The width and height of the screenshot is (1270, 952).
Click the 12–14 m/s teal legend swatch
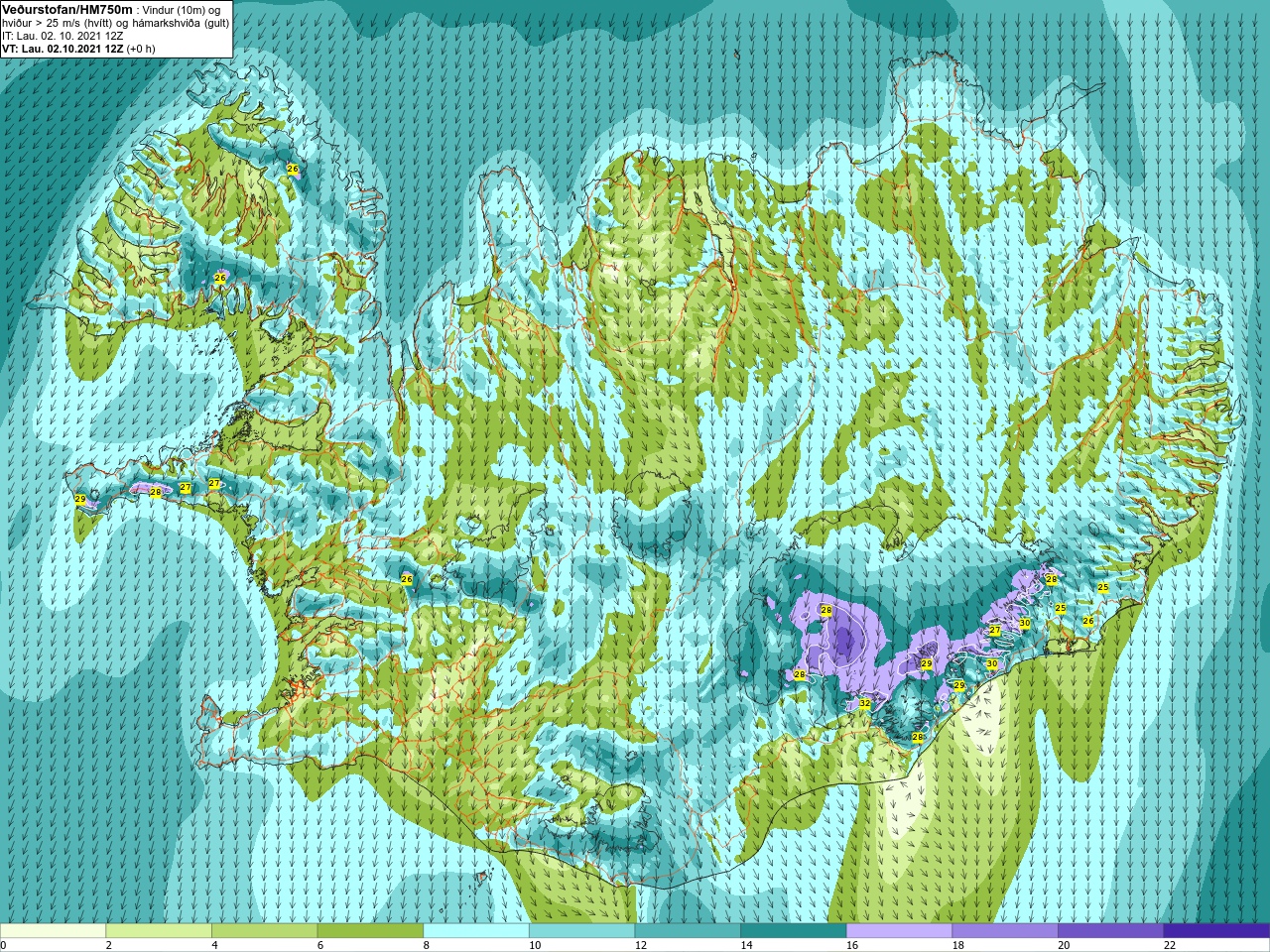[688, 930]
